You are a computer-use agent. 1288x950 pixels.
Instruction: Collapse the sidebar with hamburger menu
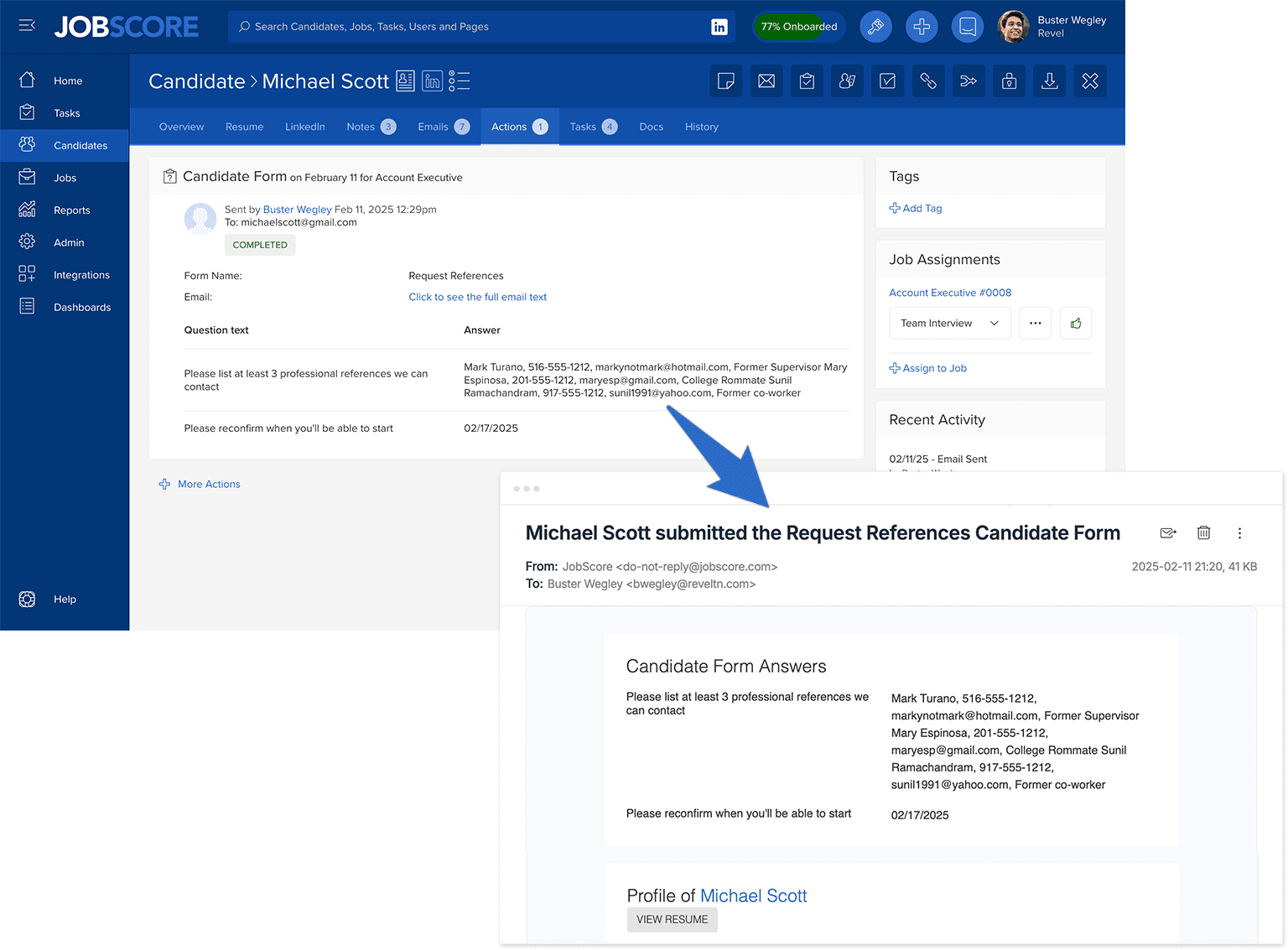point(27,26)
